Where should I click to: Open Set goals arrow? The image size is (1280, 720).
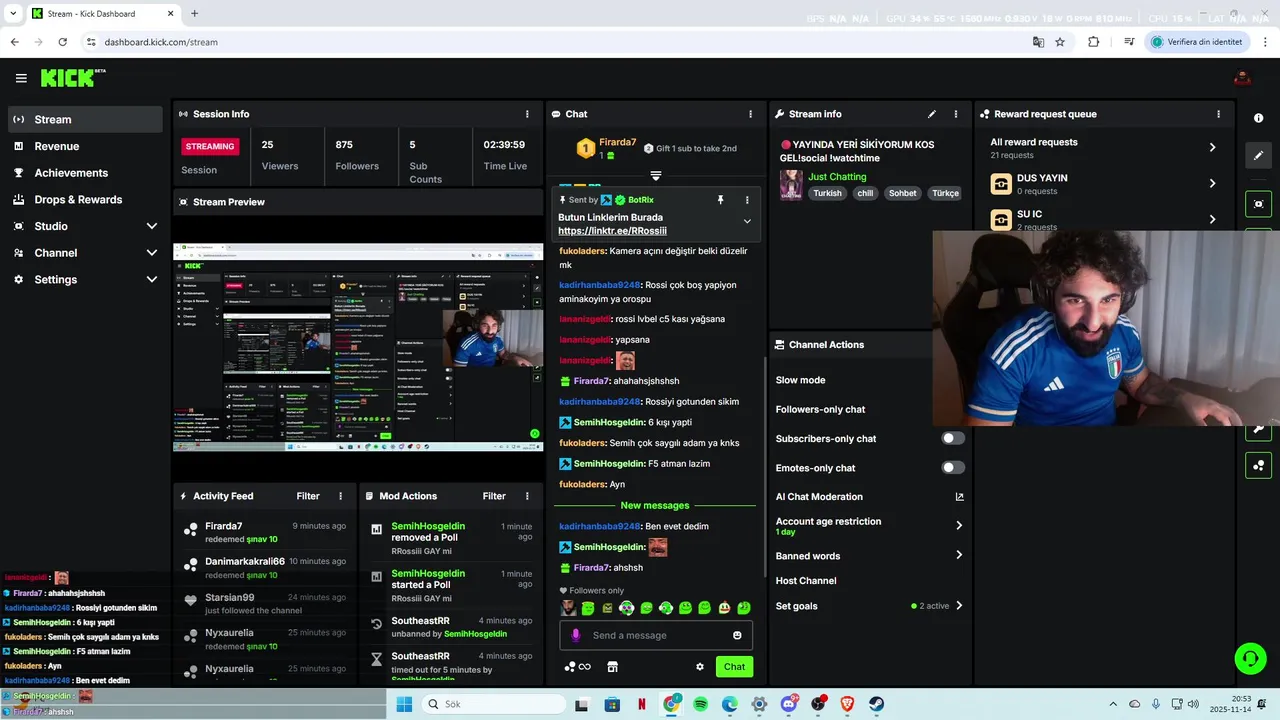point(959,605)
